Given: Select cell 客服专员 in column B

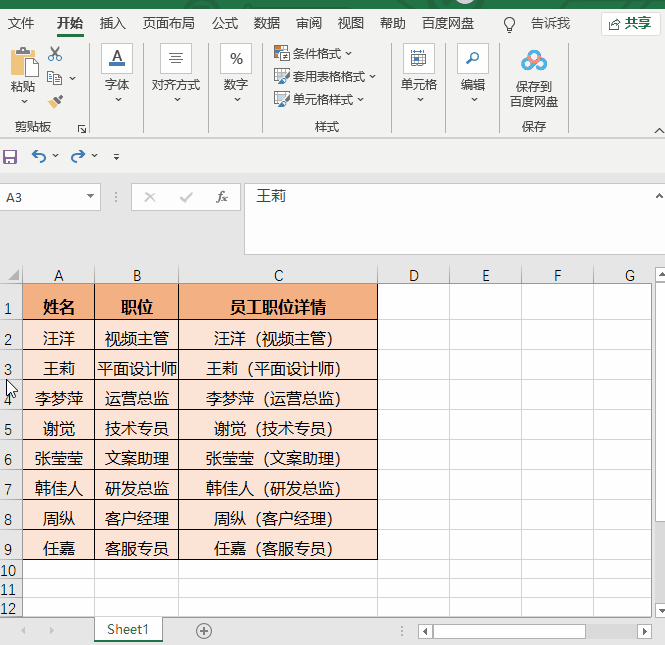Looking at the screenshot, I should coord(137,545).
